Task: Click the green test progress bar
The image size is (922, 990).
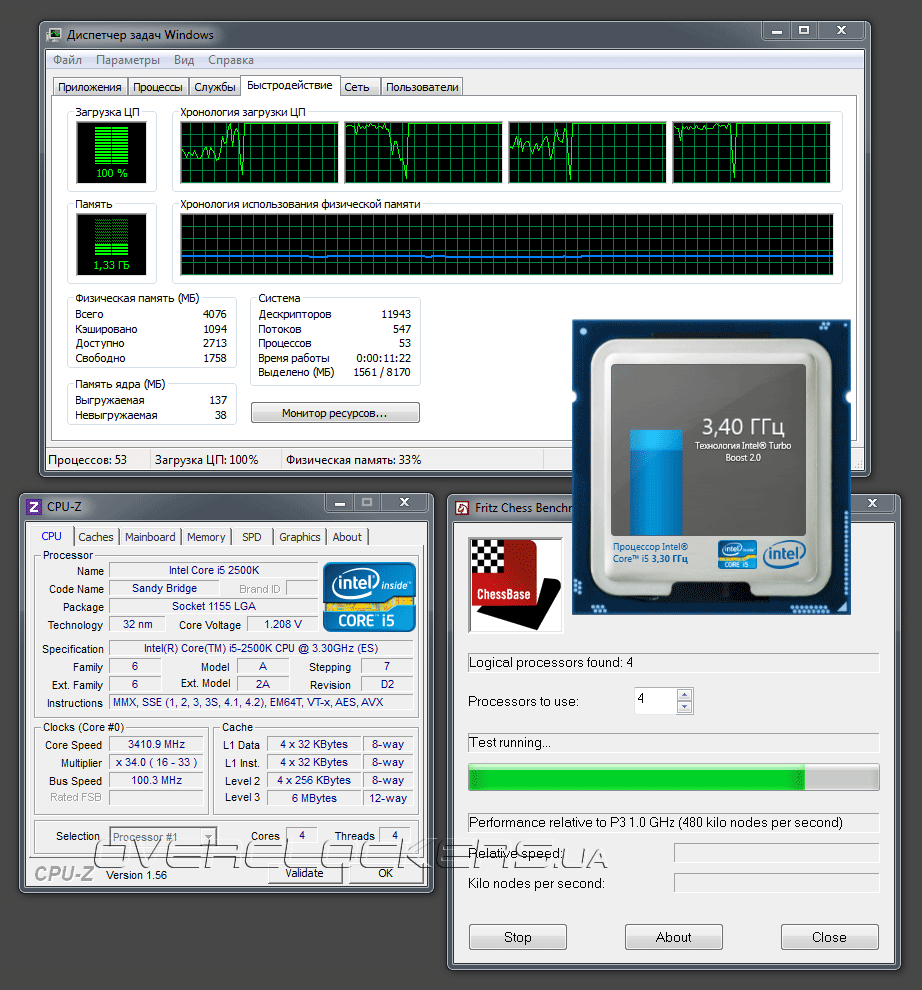Action: (x=674, y=777)
